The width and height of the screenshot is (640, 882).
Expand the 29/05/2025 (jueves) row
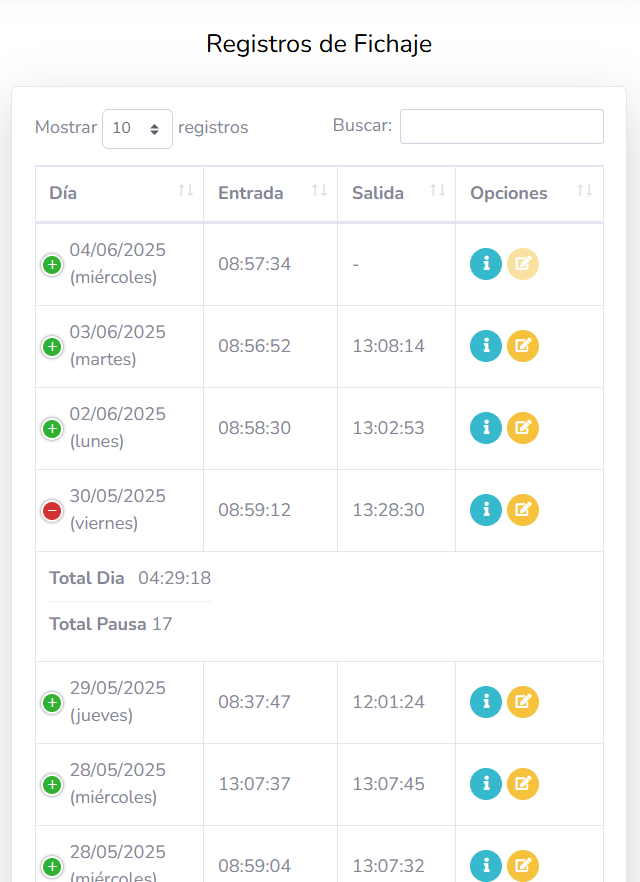click(52, 703)
